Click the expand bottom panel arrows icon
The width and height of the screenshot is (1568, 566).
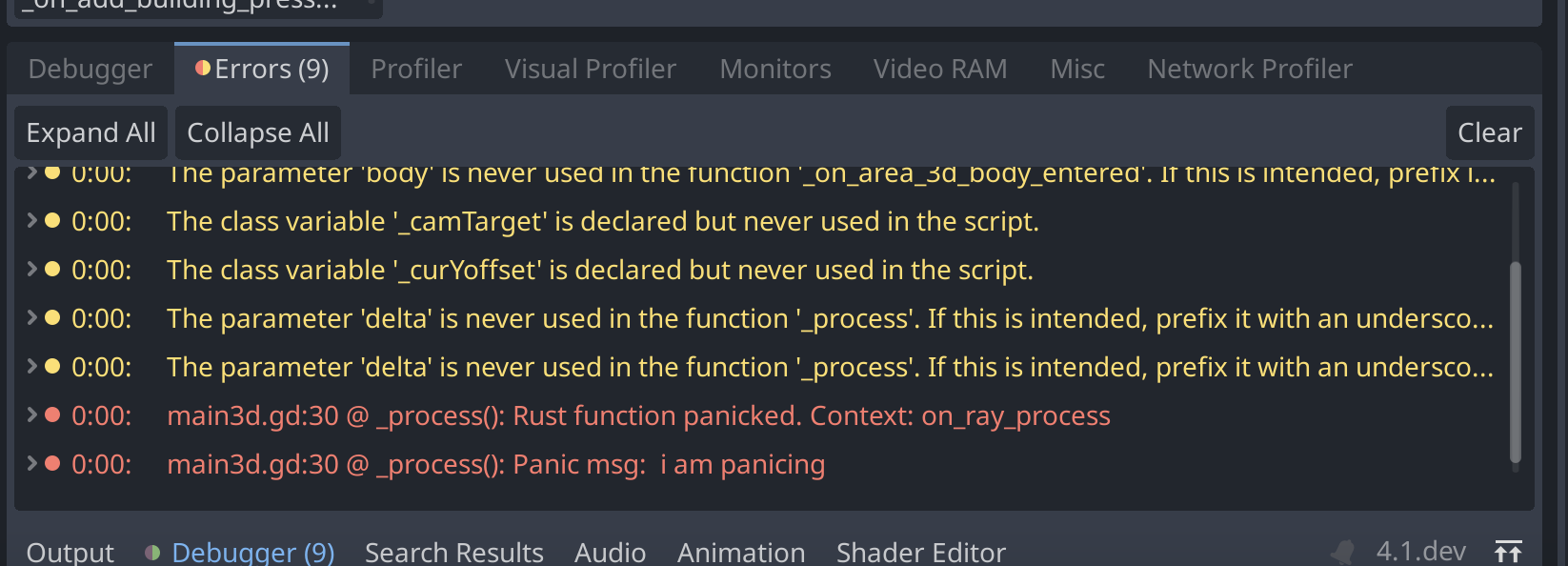(1511, 550)
